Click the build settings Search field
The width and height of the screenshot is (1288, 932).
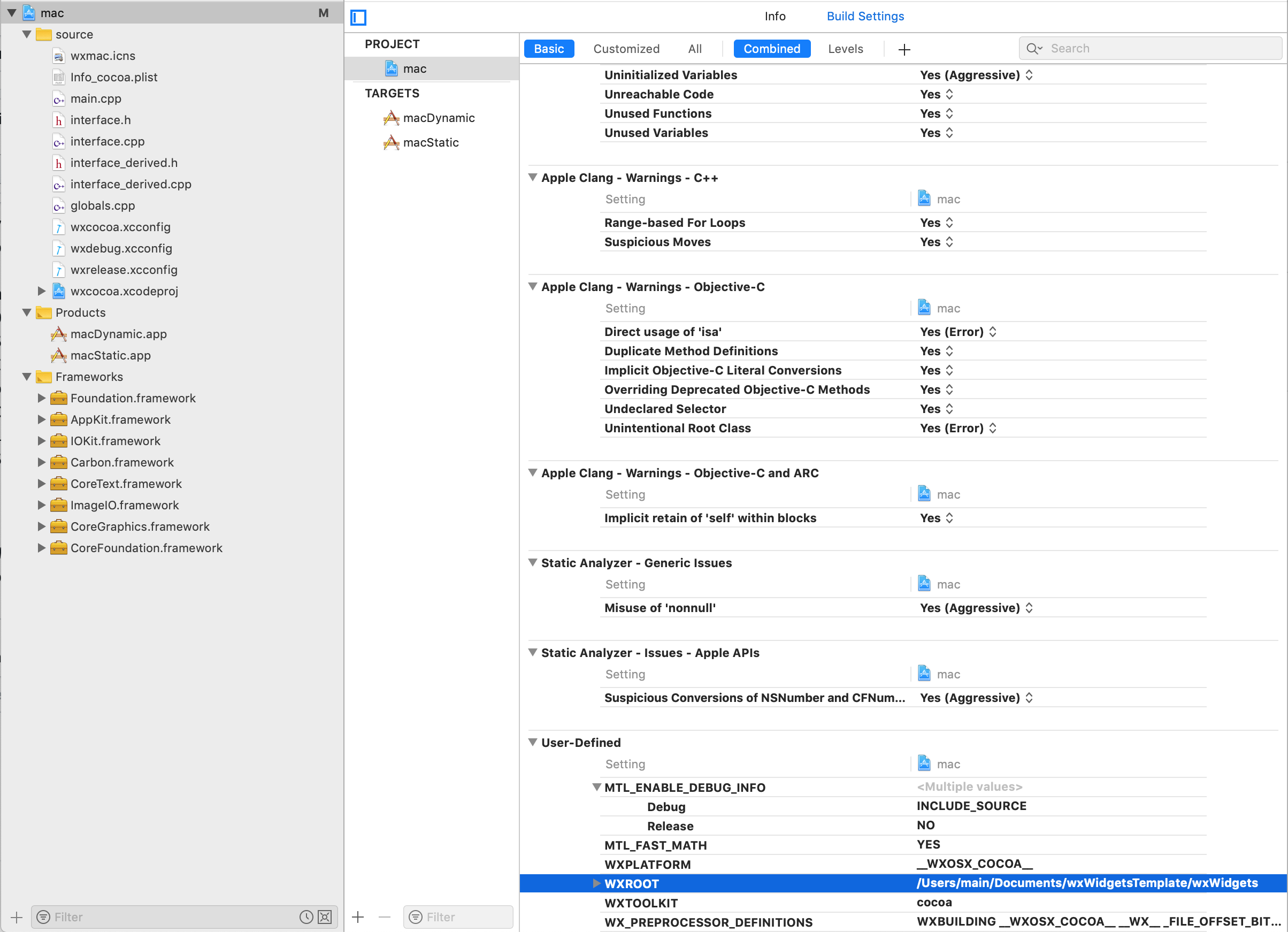coord(1150,49)
